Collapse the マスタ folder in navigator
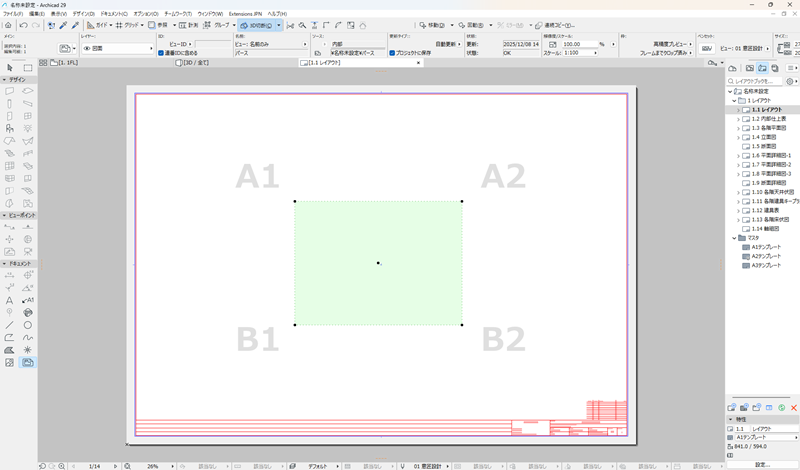This screenshot has height=470, width=800. click(x=734, y=238)
